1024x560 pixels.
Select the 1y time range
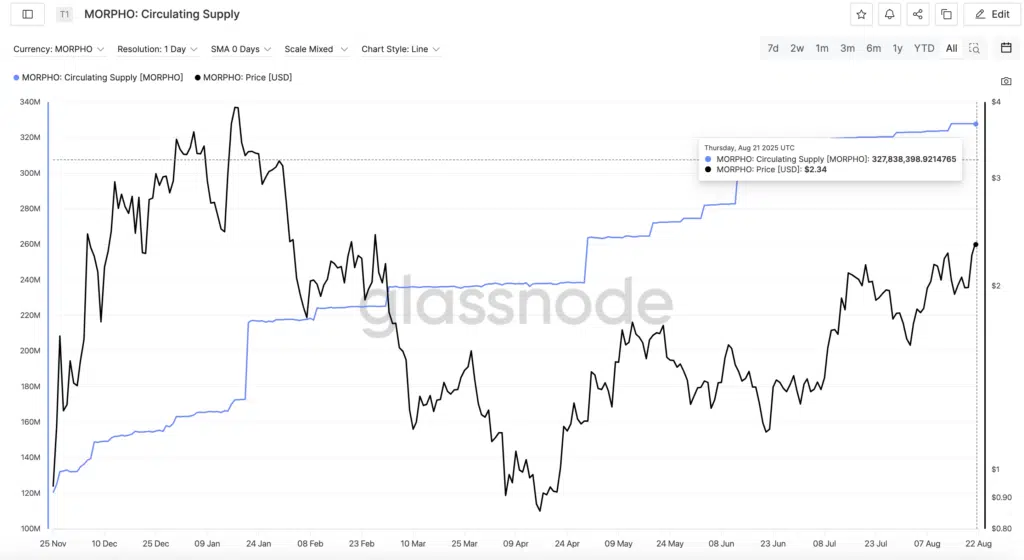pos(898,48)
